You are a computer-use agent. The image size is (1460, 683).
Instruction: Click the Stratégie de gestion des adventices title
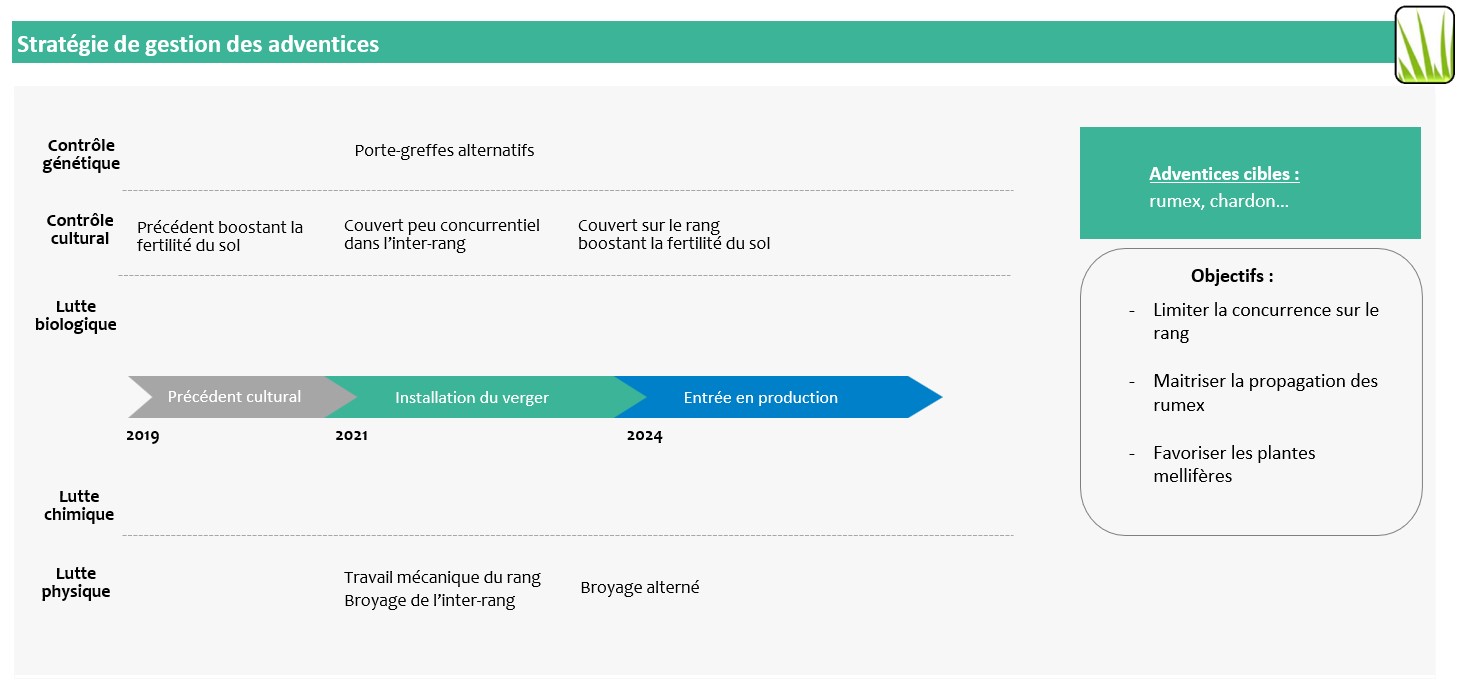[x=198, y=44]
